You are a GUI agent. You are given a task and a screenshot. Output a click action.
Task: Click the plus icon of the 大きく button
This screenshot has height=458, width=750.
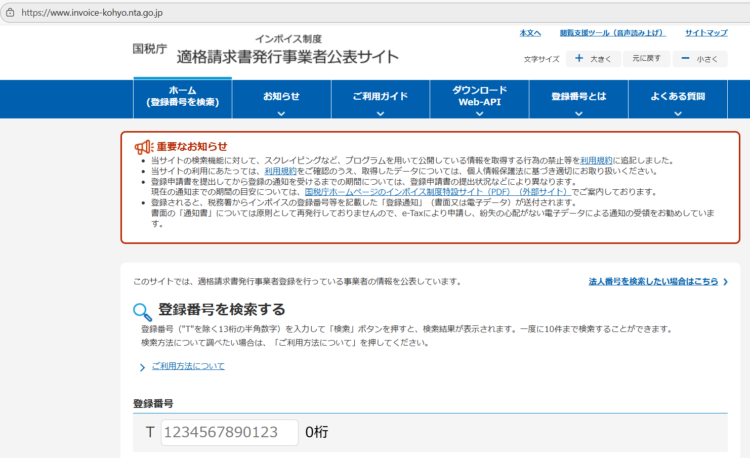click(x=579, y=58)
